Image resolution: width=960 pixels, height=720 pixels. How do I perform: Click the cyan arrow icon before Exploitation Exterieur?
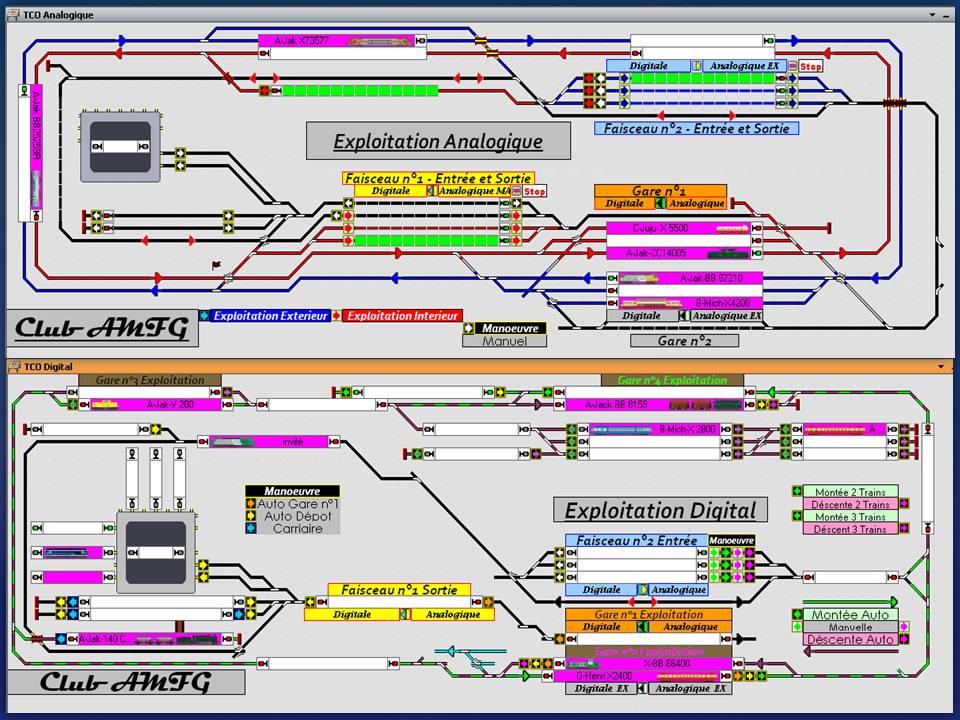(x=204, y=316)
